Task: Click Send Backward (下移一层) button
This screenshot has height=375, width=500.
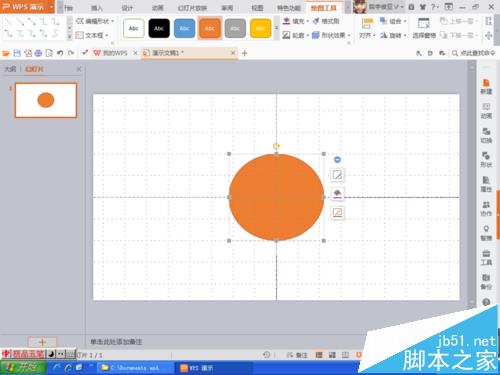Action: [459, 35]
